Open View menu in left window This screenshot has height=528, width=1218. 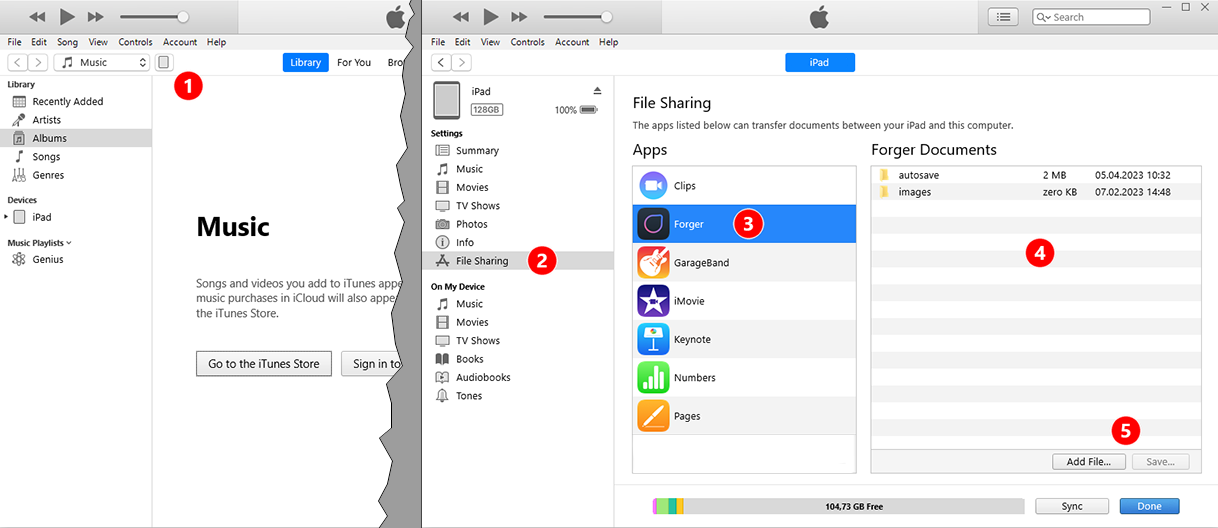98,42
